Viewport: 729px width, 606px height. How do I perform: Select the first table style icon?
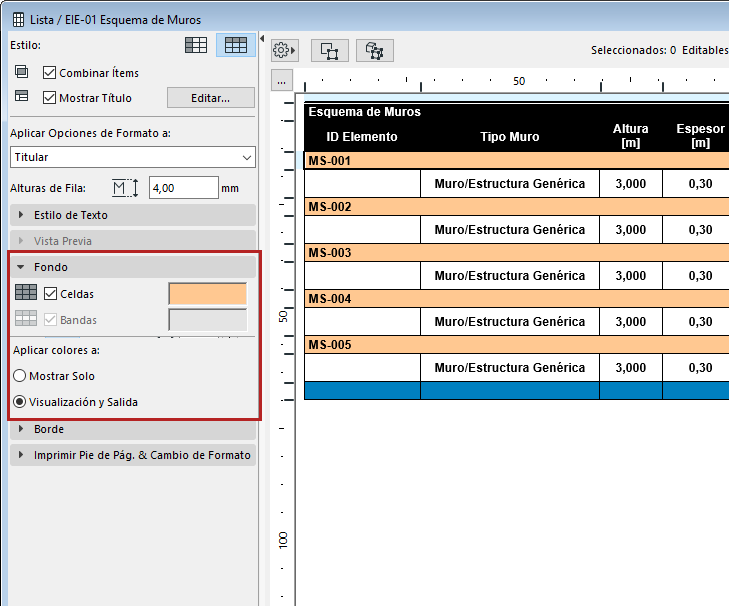point(196,45)
